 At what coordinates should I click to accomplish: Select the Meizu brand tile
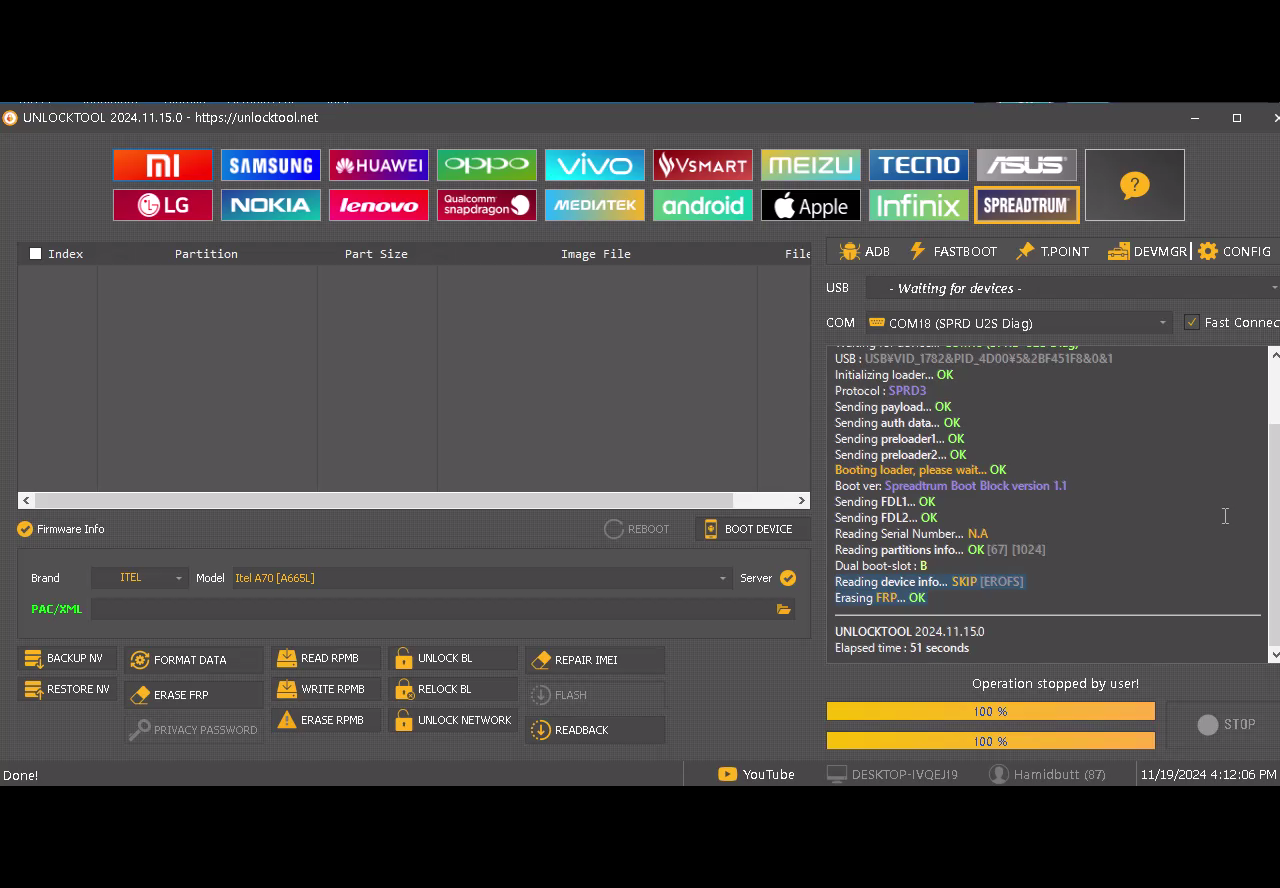pyautogui.click(x=810, y=165)
